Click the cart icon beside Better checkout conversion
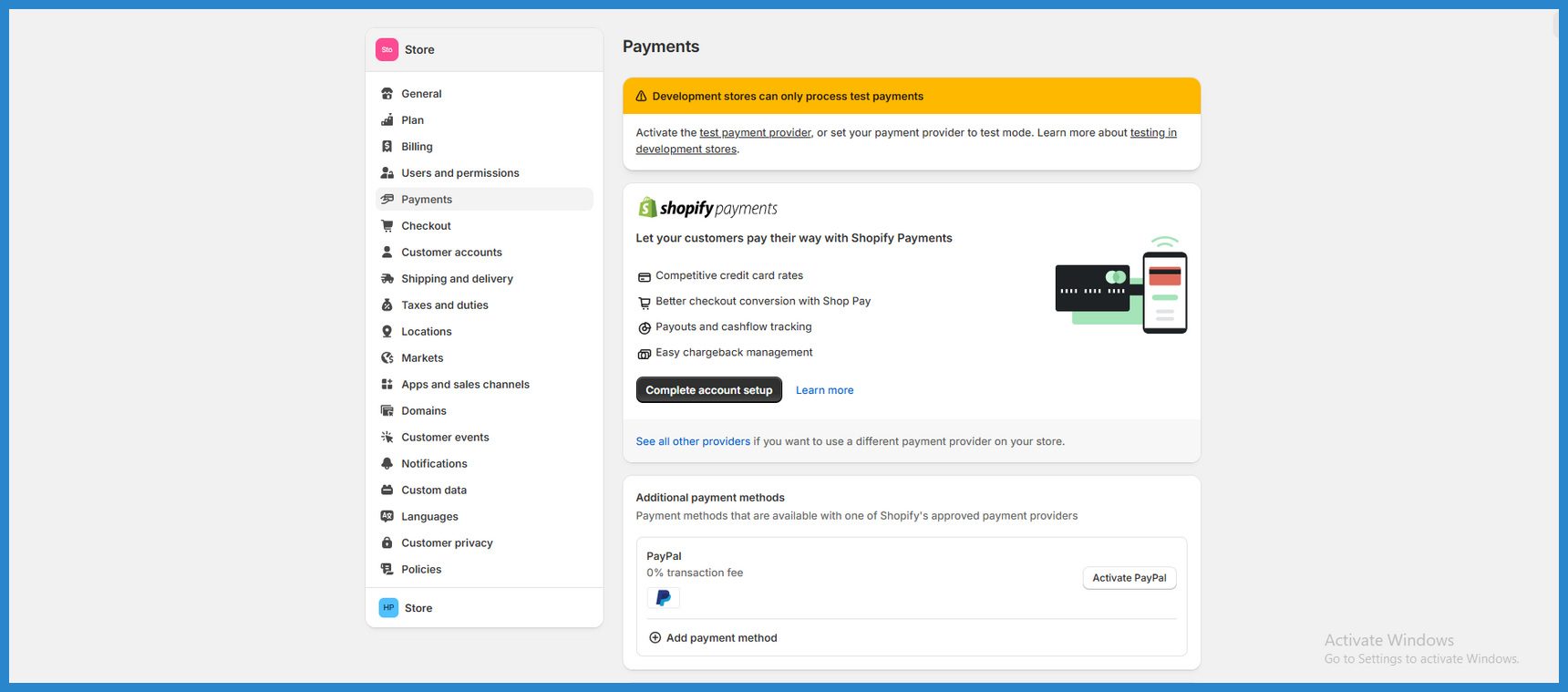The width and height of the screenshot is (1568, 692). point(645,303)
